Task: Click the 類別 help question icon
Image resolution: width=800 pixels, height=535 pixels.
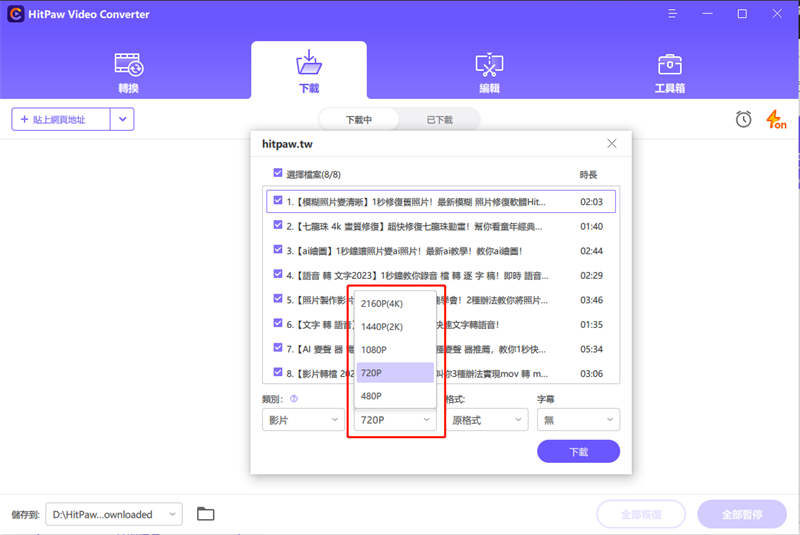Action: tap(294, 399)
